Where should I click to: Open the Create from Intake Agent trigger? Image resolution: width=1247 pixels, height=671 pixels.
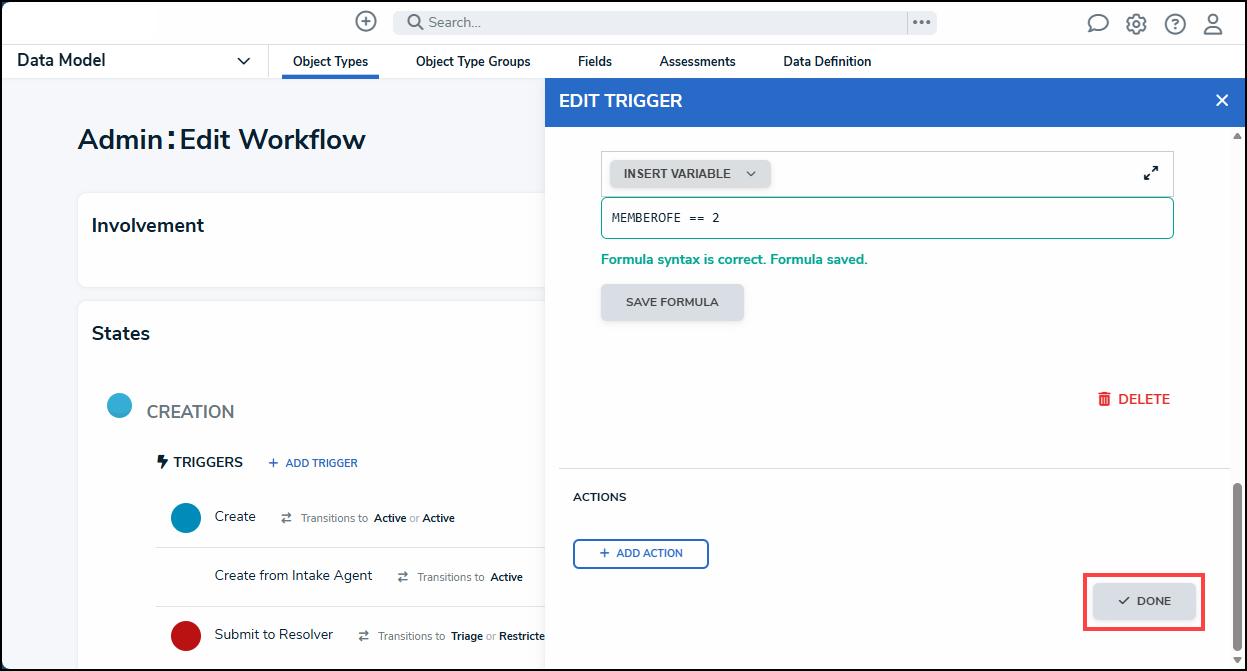(293, 576)
